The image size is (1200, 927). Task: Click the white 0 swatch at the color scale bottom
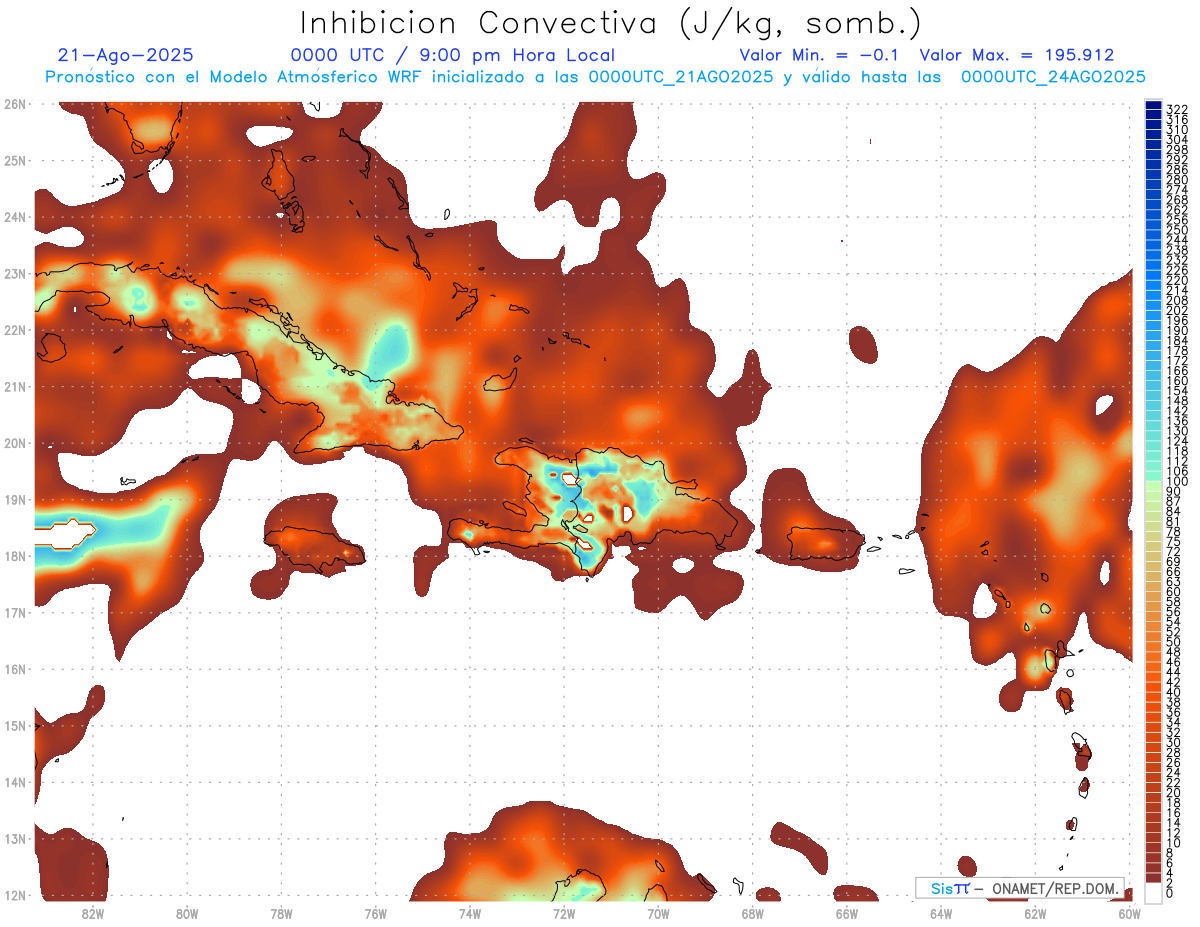1153,894
